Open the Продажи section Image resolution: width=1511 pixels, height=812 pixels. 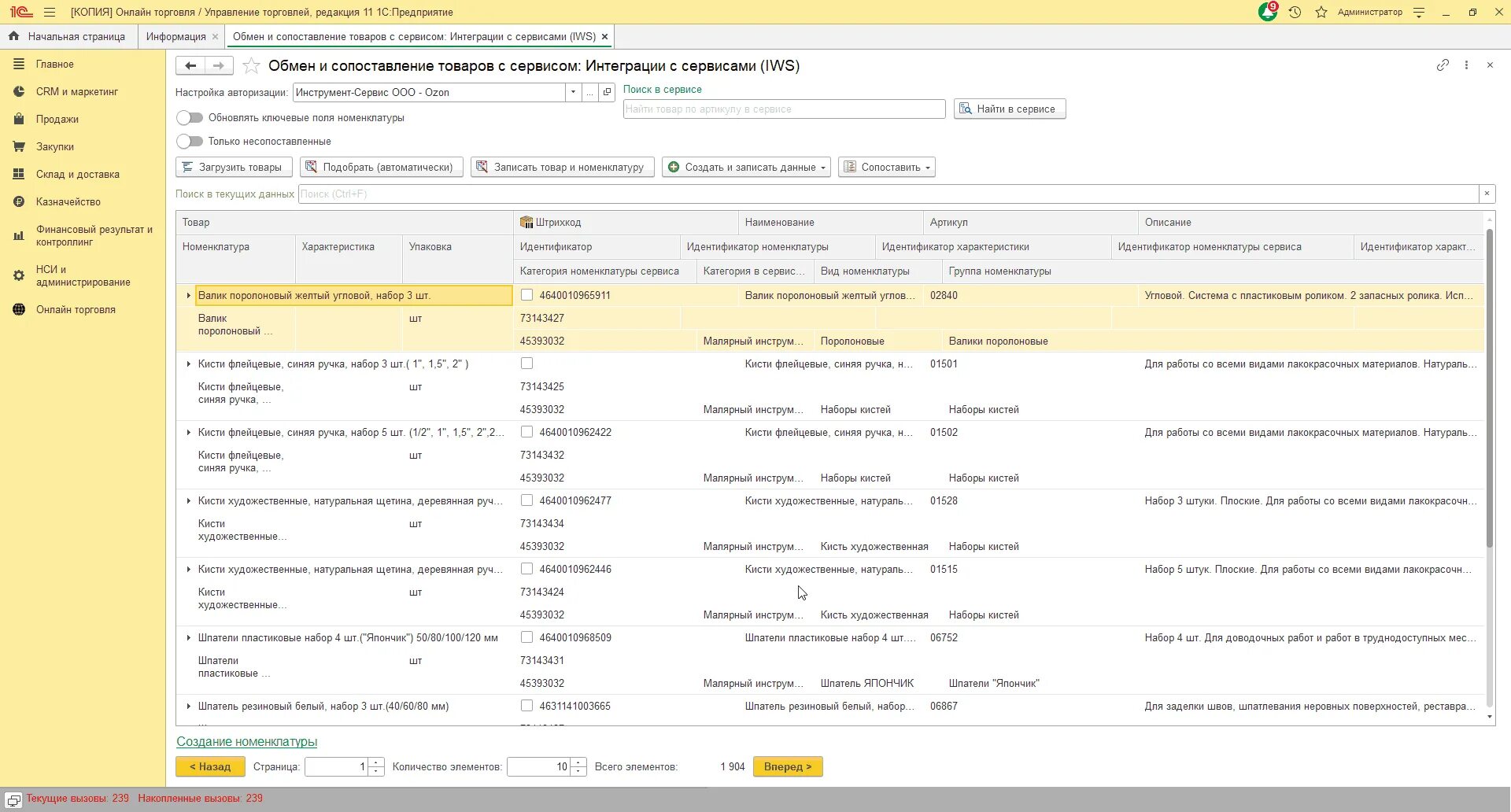tap(57, 119)
